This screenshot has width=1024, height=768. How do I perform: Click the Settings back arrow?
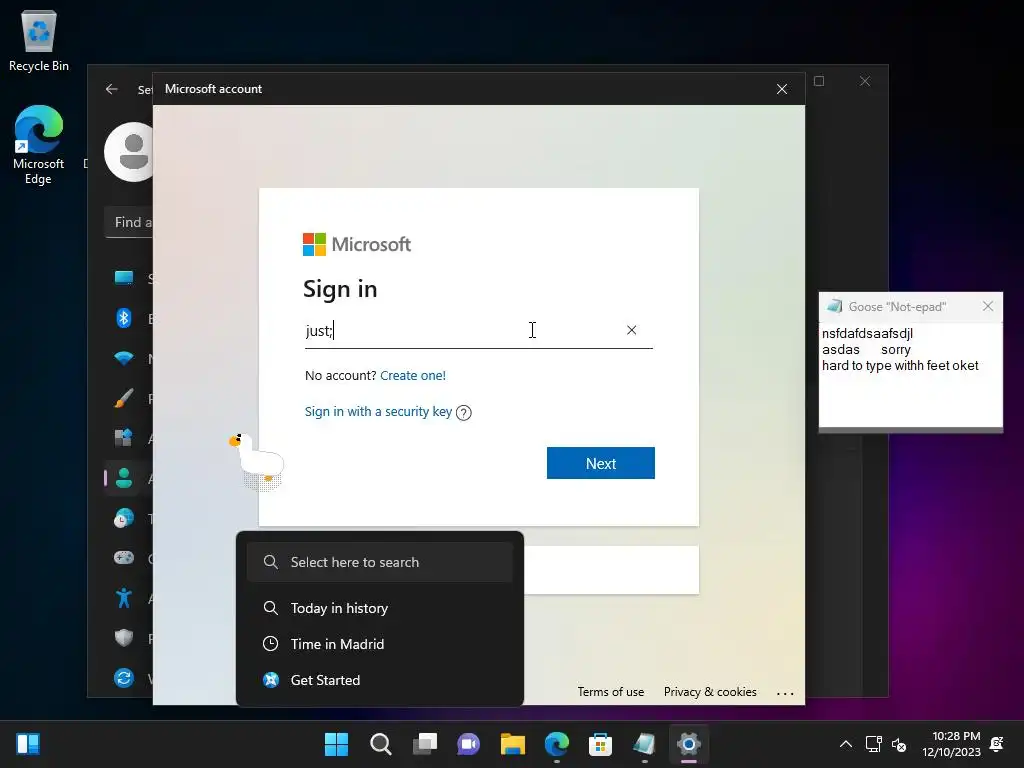[x=112, y=89]
